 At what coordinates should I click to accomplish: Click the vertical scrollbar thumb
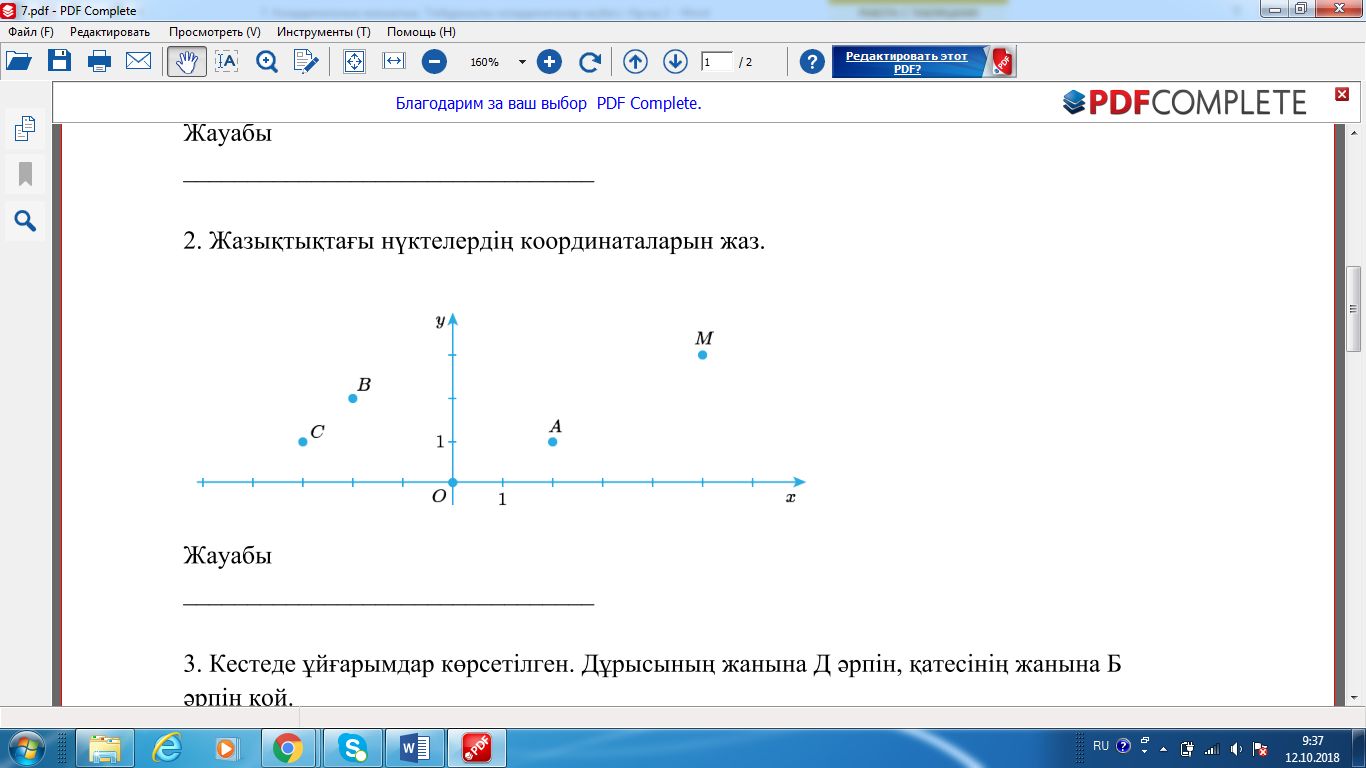coord(1354,309)
